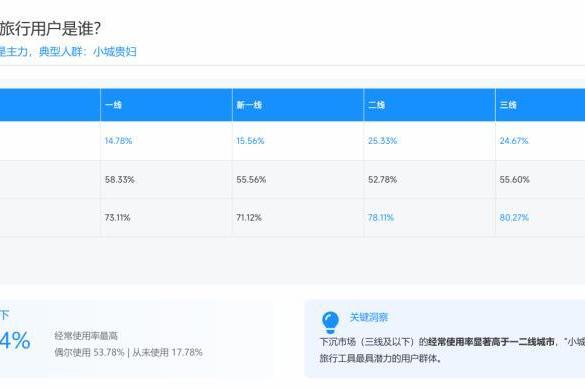Select the 三线 column header
Image resolution: width=585 pixels, height=390 pixels.
pyautogui.click(x=540, y=105)
